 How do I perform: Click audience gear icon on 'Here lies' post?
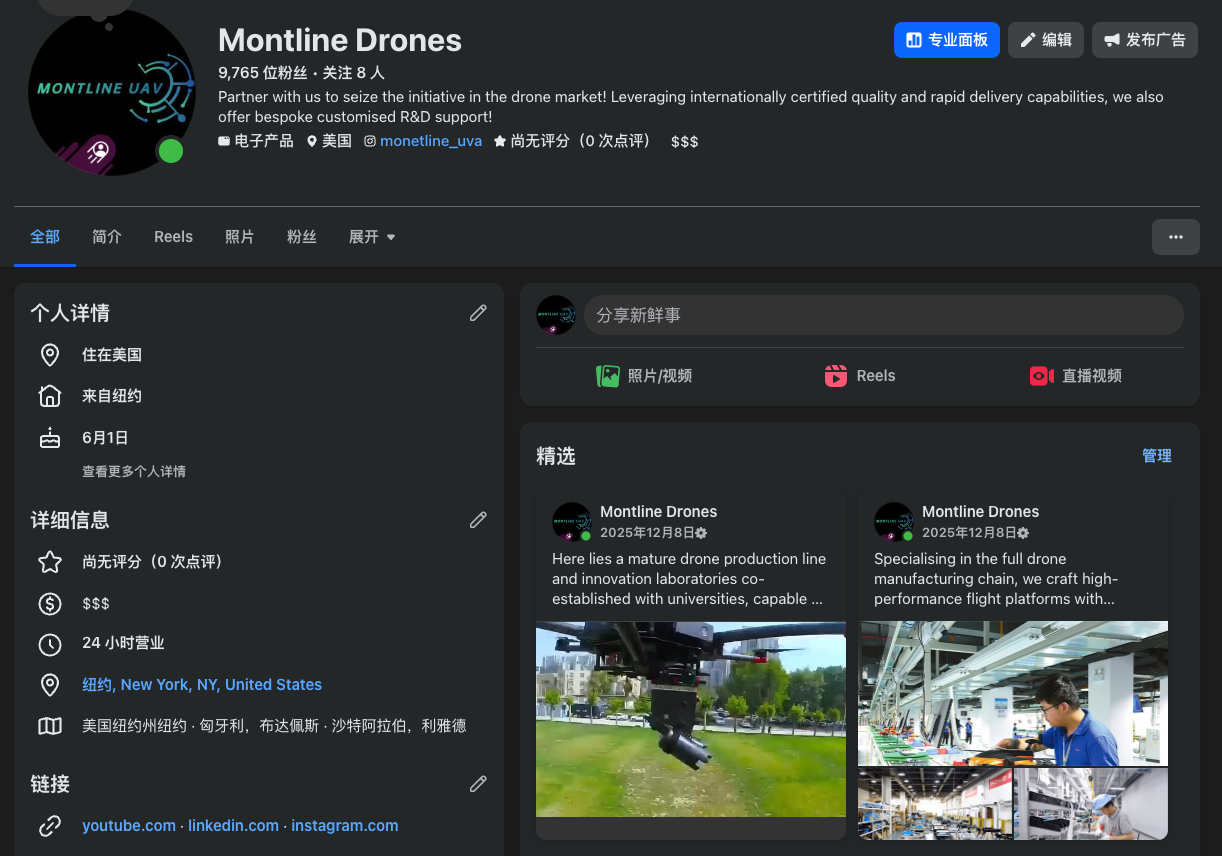click(701, 533)
